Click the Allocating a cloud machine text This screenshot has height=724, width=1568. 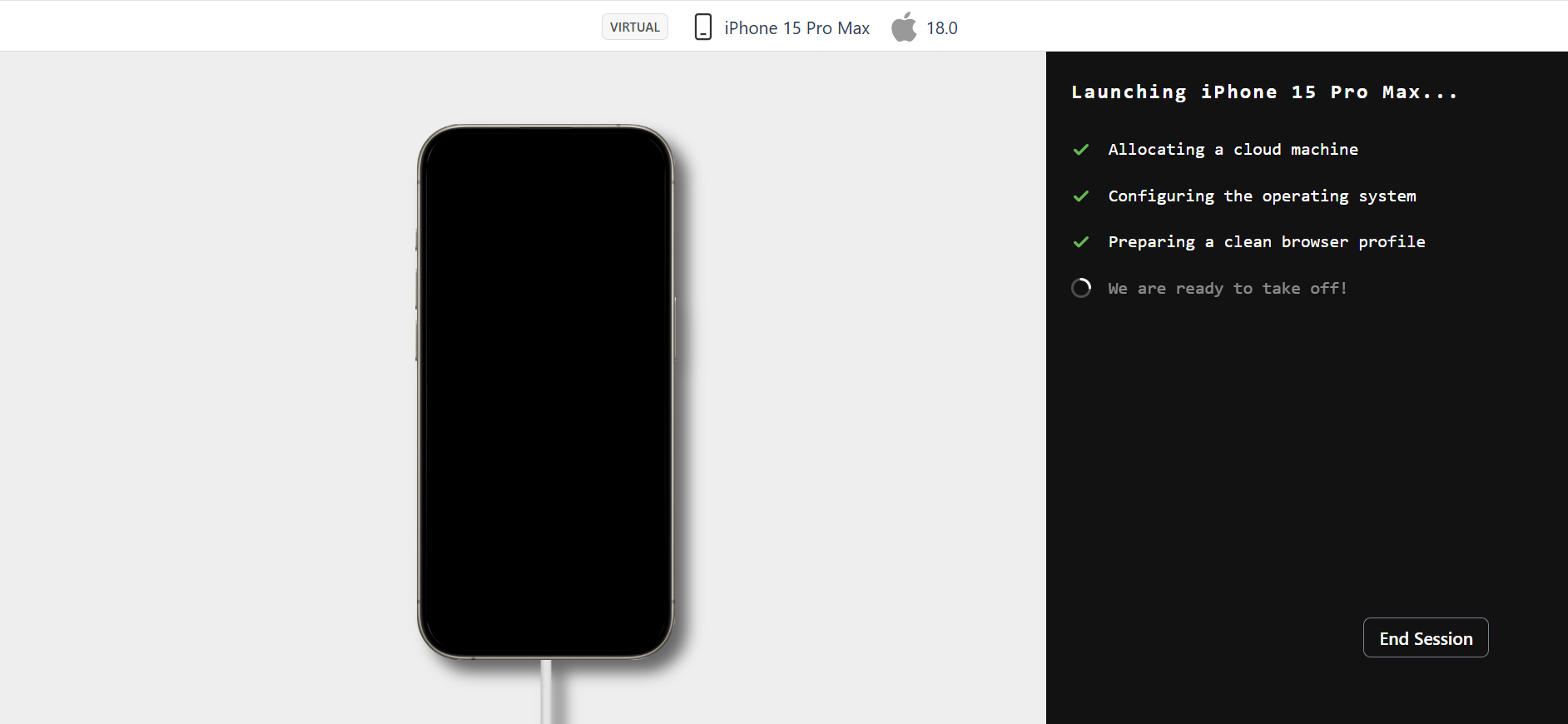[x=1233, y=150]
